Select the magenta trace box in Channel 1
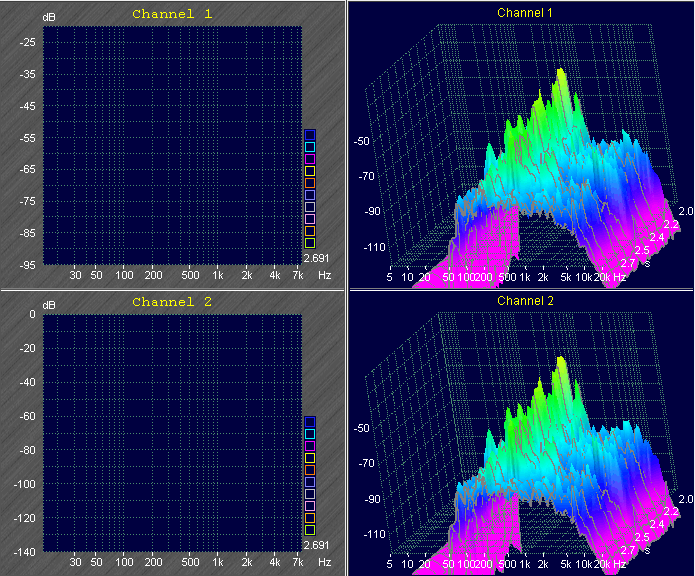Image resolution: width=695 pixels, height=576 pixels. coord(310,159)
